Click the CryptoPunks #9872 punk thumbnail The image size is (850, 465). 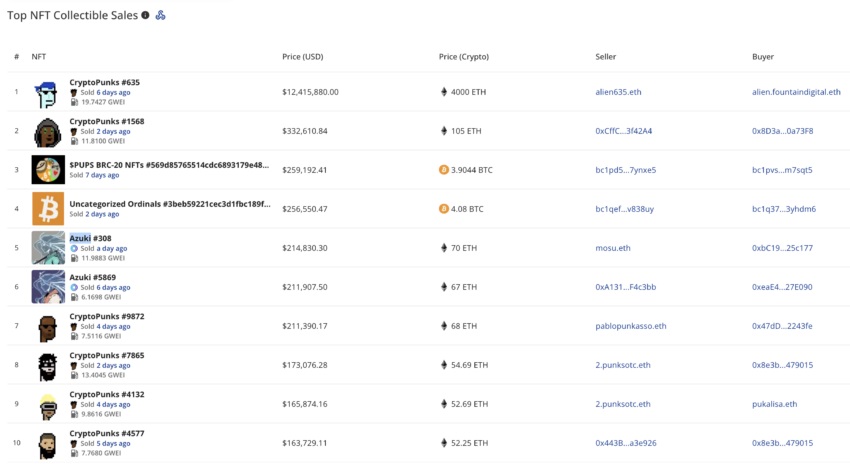(x=48, y=326)
